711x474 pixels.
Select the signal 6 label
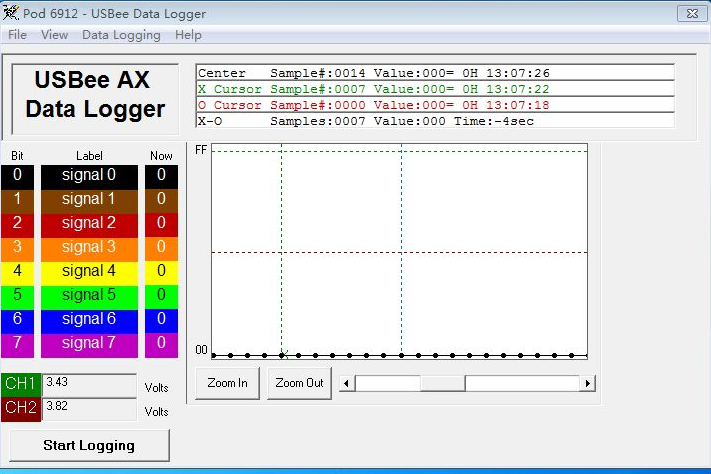click(89, 321)
